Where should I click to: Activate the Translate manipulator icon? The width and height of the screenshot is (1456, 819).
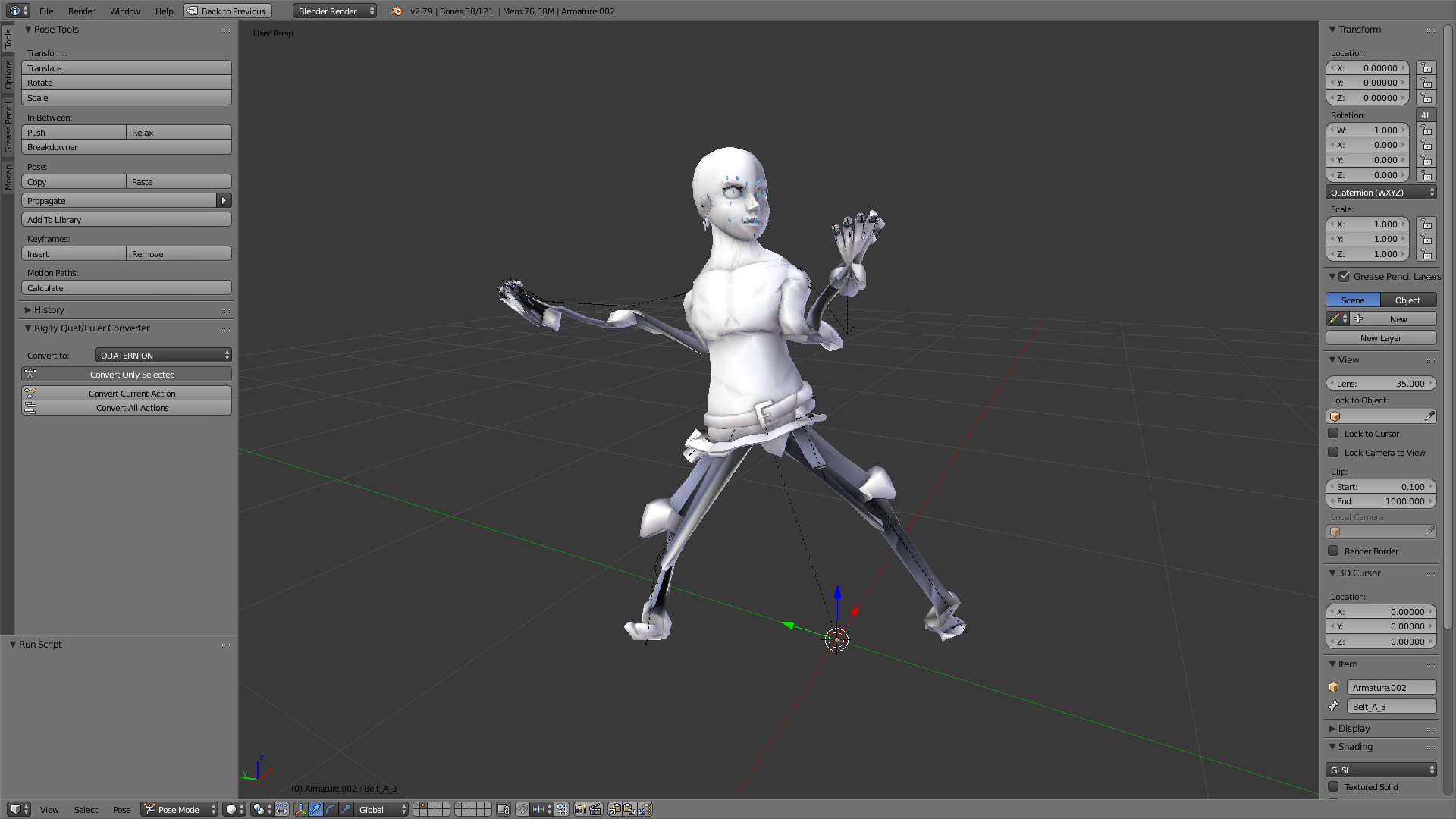click(x=315, y=809)
